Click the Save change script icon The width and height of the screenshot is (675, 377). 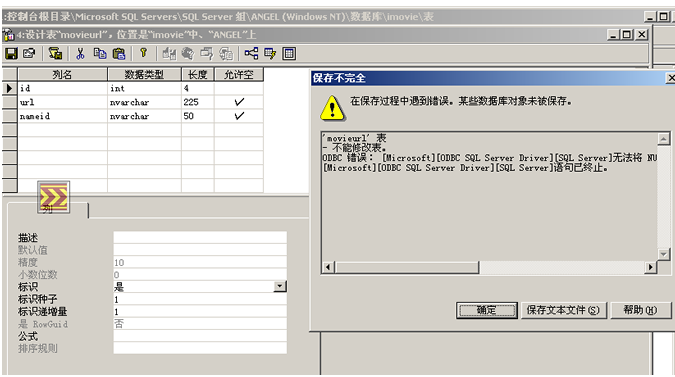tap(55, 53)
